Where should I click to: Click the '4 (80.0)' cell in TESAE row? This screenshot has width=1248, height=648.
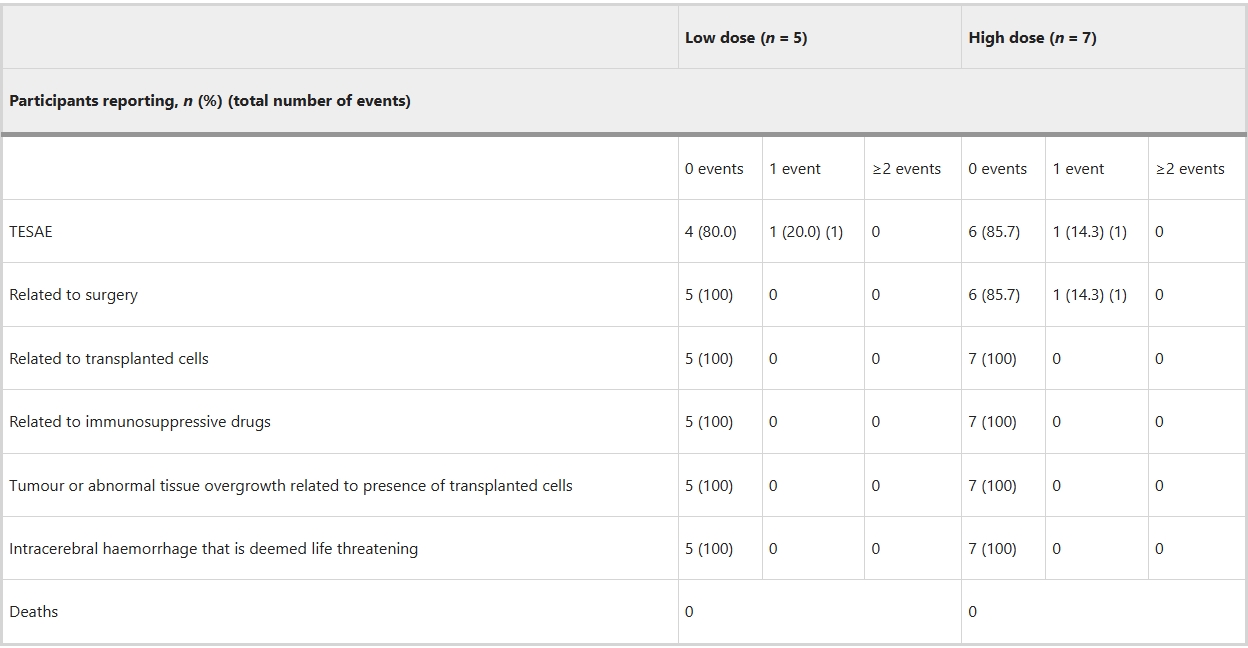point(710,232)
